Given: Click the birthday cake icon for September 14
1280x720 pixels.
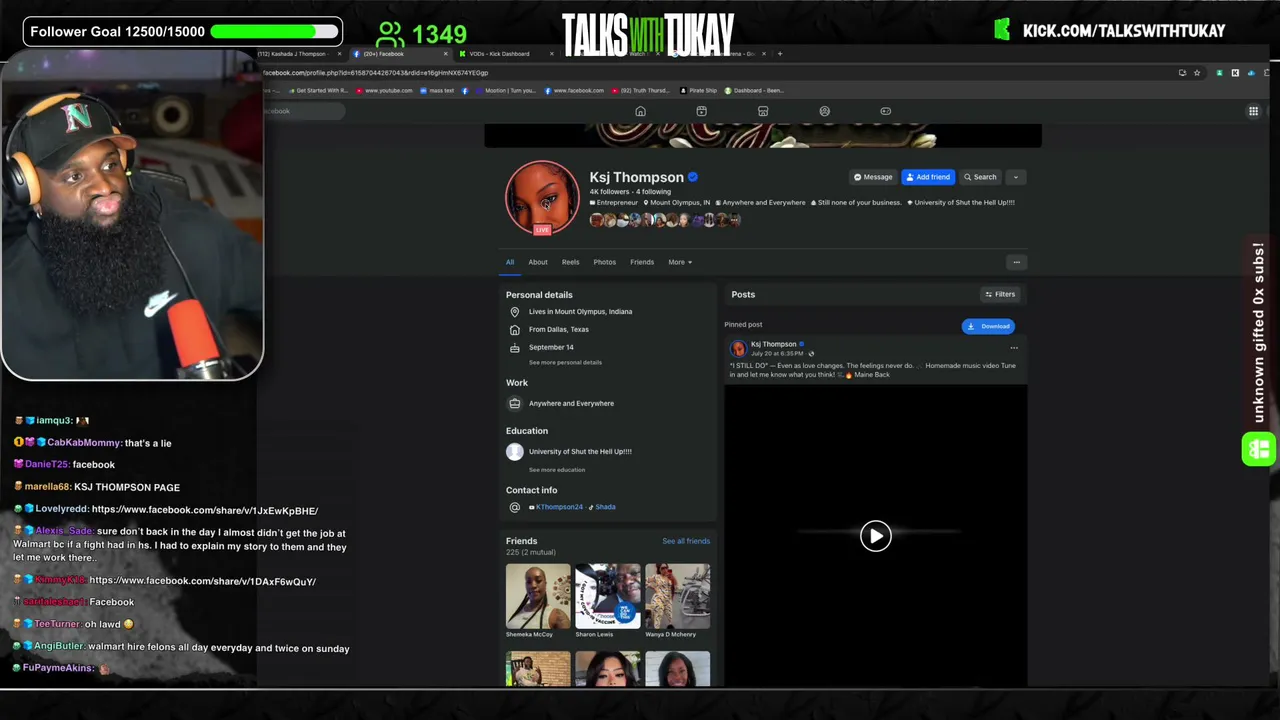Looking at the screenshot, I should coord(515,348).
